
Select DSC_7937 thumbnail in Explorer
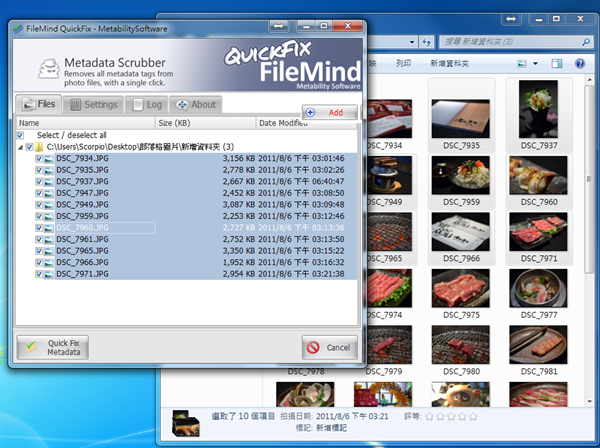coord(538,109)
